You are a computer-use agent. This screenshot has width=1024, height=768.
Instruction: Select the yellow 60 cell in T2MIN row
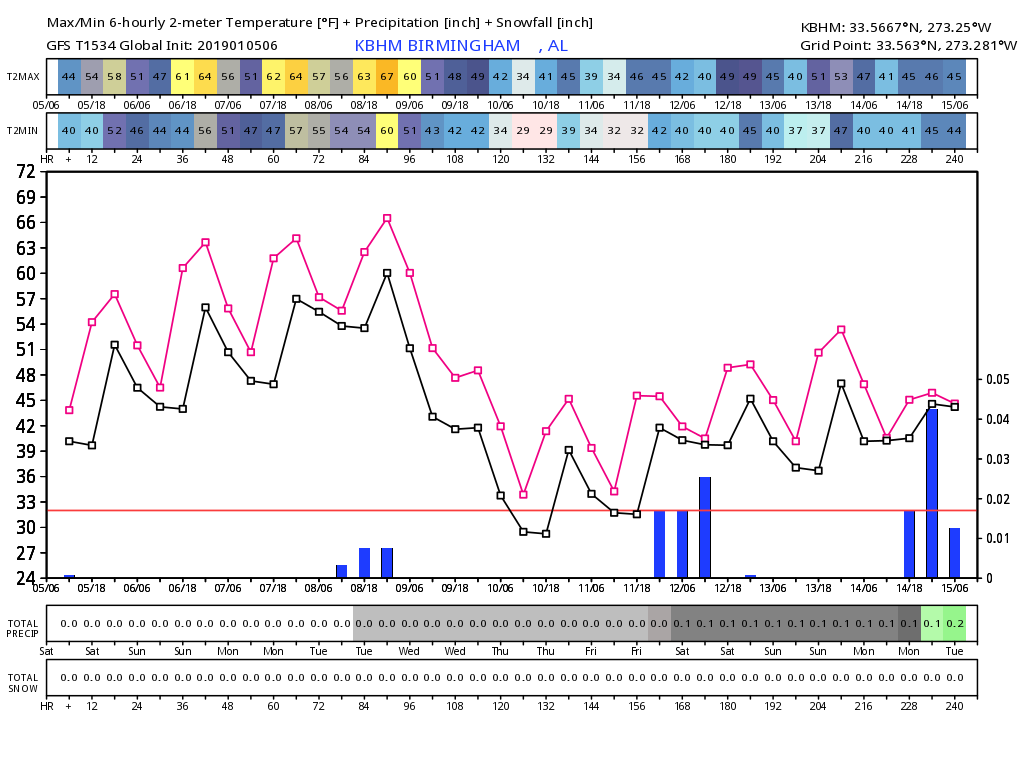(x=387, y=131)
